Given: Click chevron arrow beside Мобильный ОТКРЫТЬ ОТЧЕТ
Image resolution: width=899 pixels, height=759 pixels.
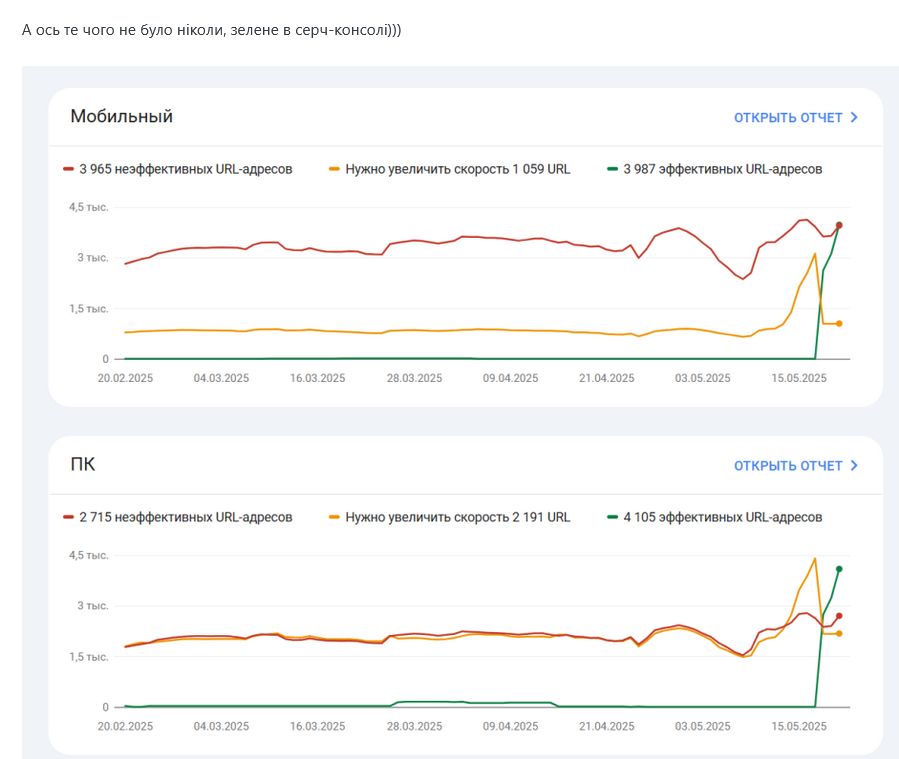Looking at the screenshot, I should (x=854, y=118).
